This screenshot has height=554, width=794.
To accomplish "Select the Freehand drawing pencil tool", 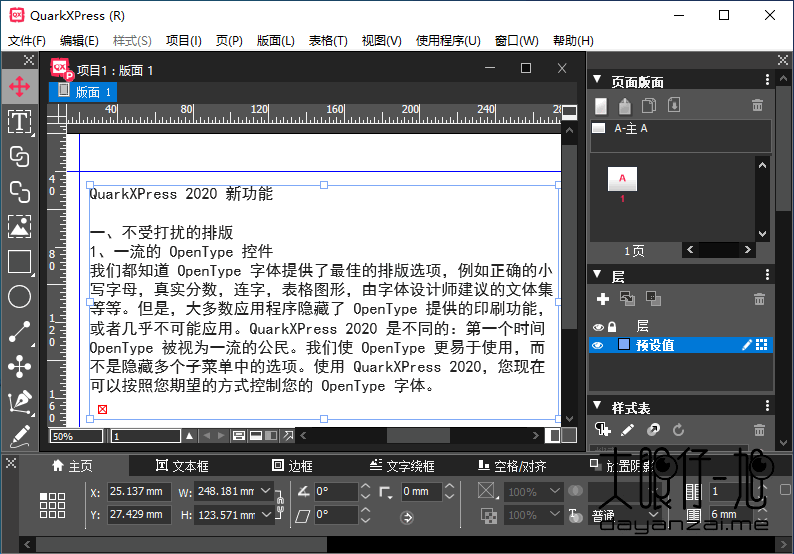I will click(19, 436).
